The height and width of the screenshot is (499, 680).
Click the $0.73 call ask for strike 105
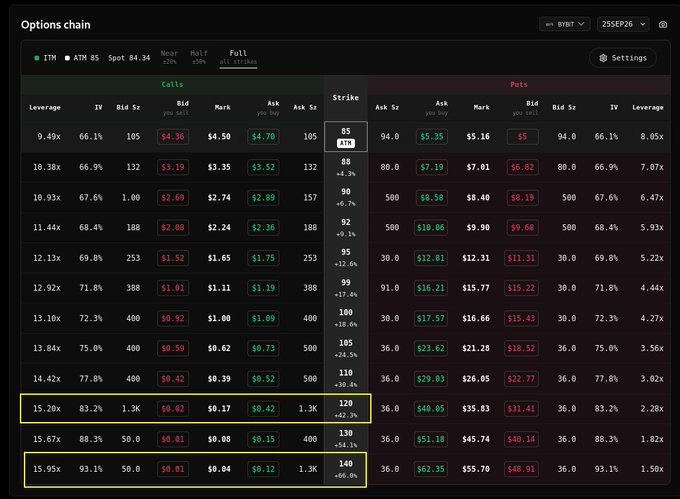pyautogui.click(x=263, y=348)
